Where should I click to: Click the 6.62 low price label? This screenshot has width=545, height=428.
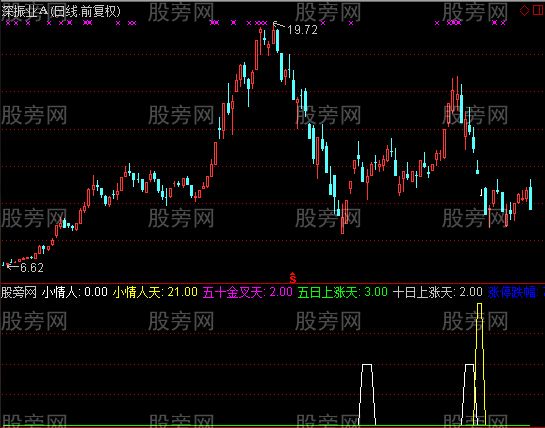(x=32, y=267)
